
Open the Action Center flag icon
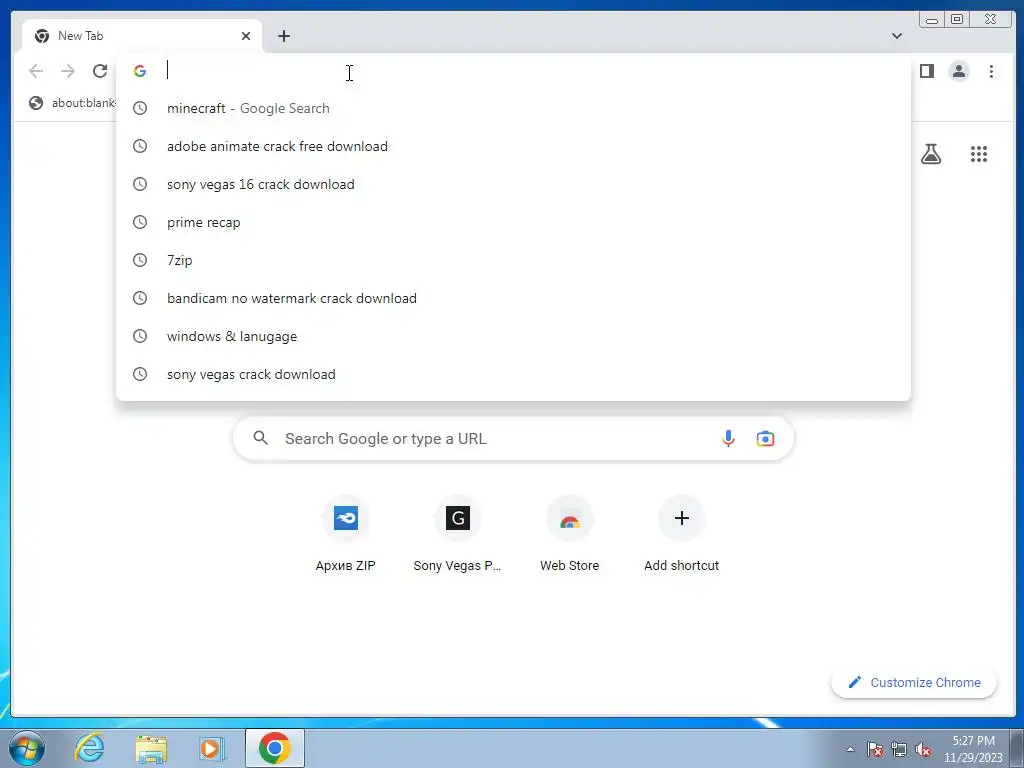pyautogui.click(x=875, y=749)
